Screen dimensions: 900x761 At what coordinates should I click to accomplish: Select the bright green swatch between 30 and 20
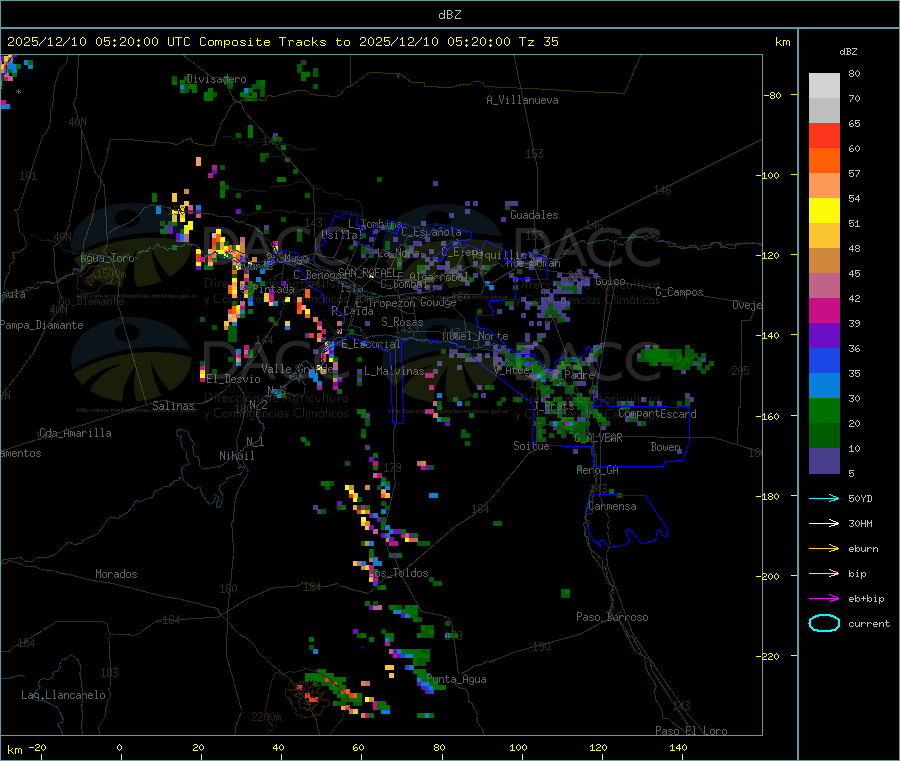[x=824, y=410]
